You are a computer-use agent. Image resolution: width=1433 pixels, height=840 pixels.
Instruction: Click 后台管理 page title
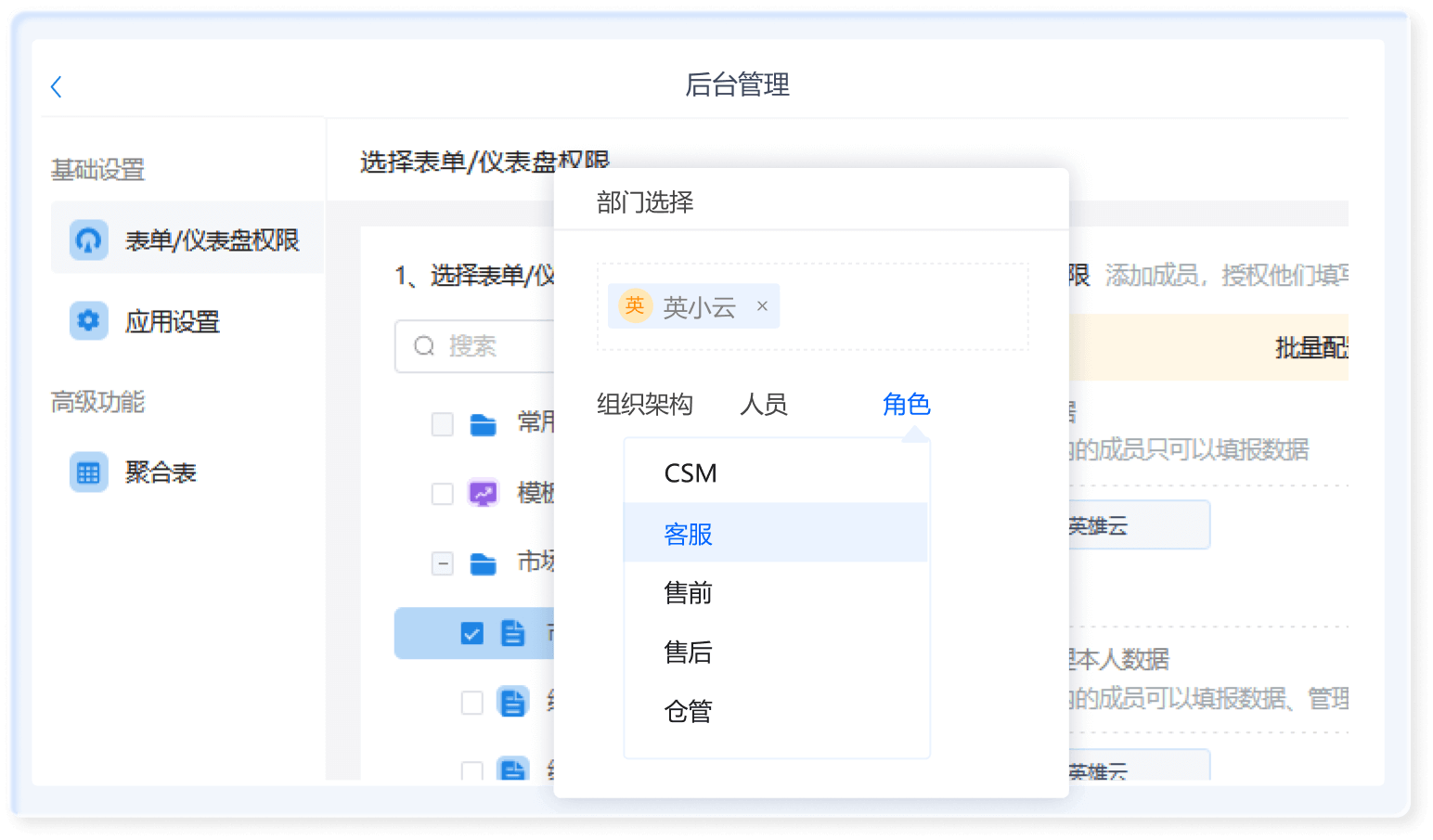pyautogui.click(x=737, y=84)
